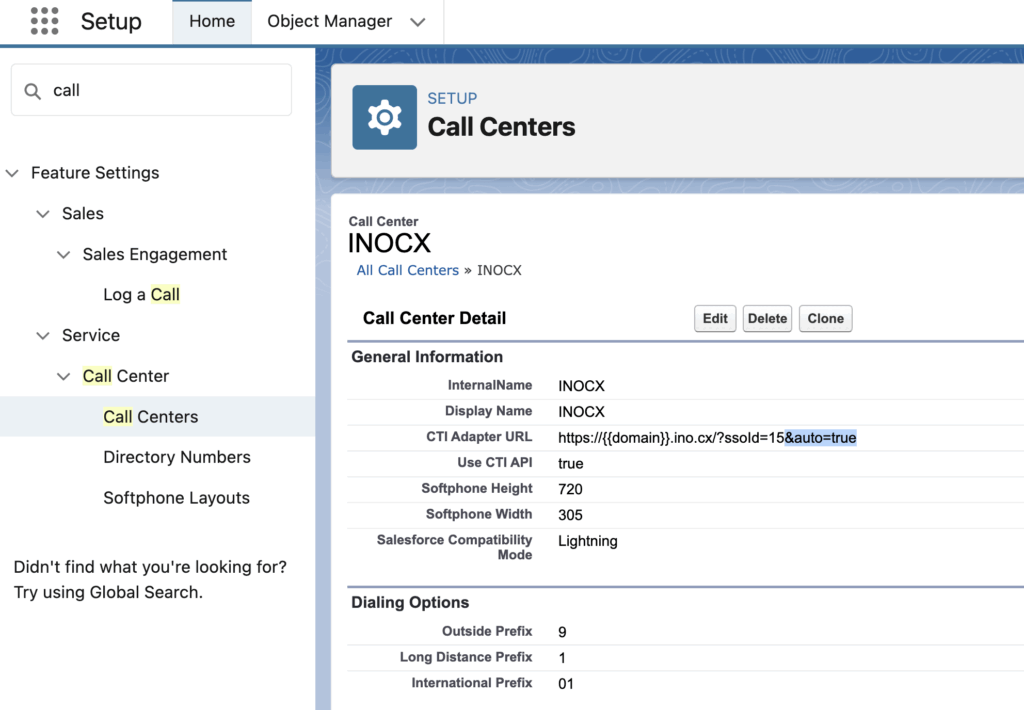Follow the All Call Centers link
1024x710 pixels.
[407, 270]
